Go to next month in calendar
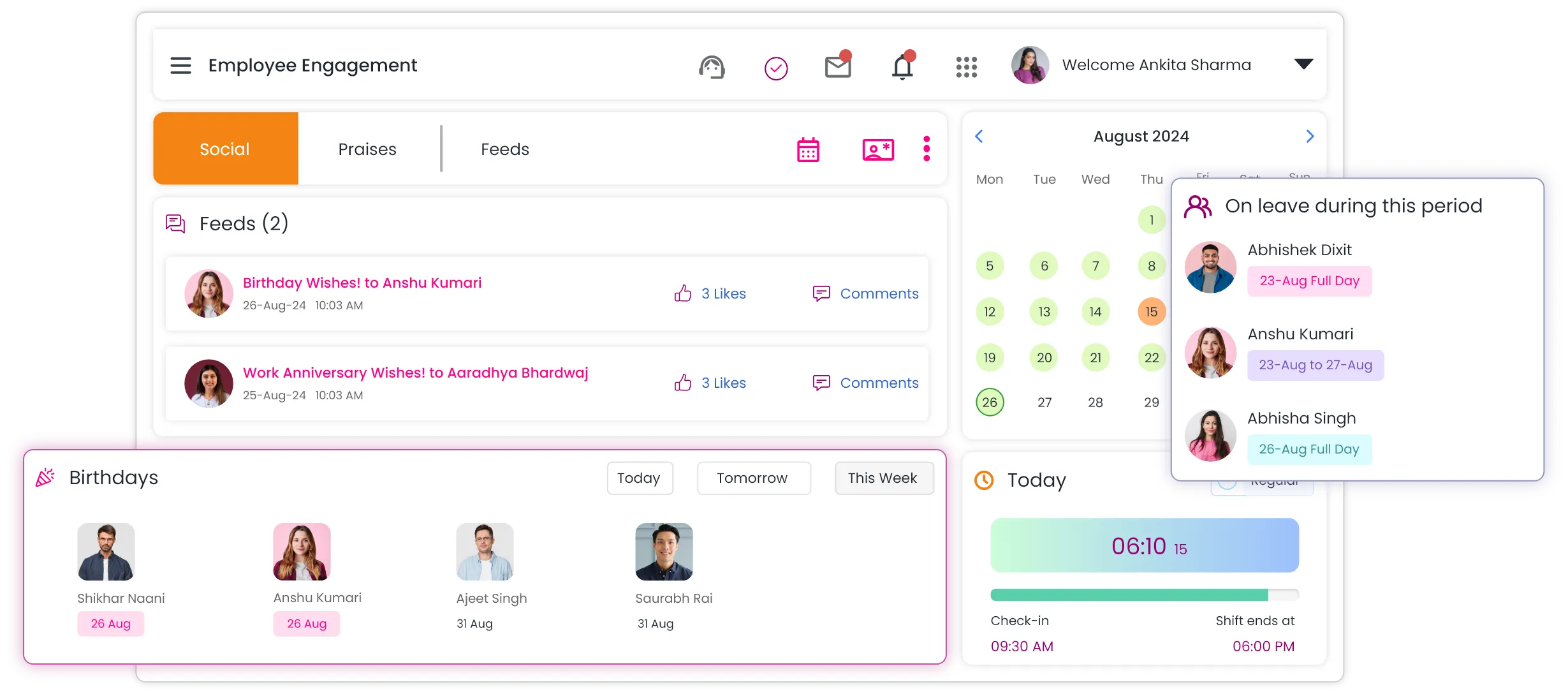 click(1310, 137)
